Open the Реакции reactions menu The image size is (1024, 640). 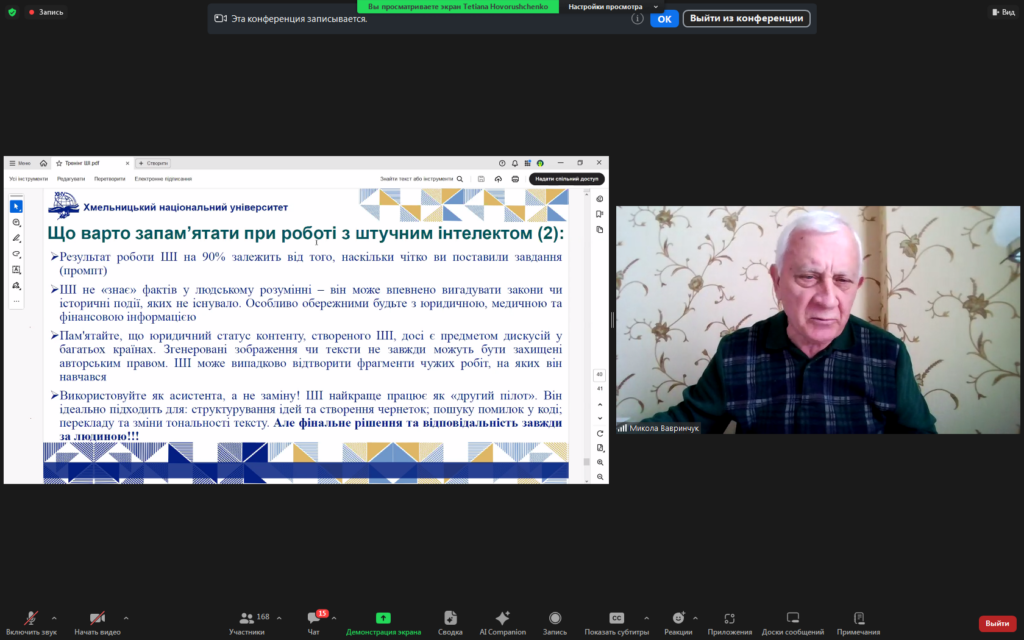click(x=678, y=622)
